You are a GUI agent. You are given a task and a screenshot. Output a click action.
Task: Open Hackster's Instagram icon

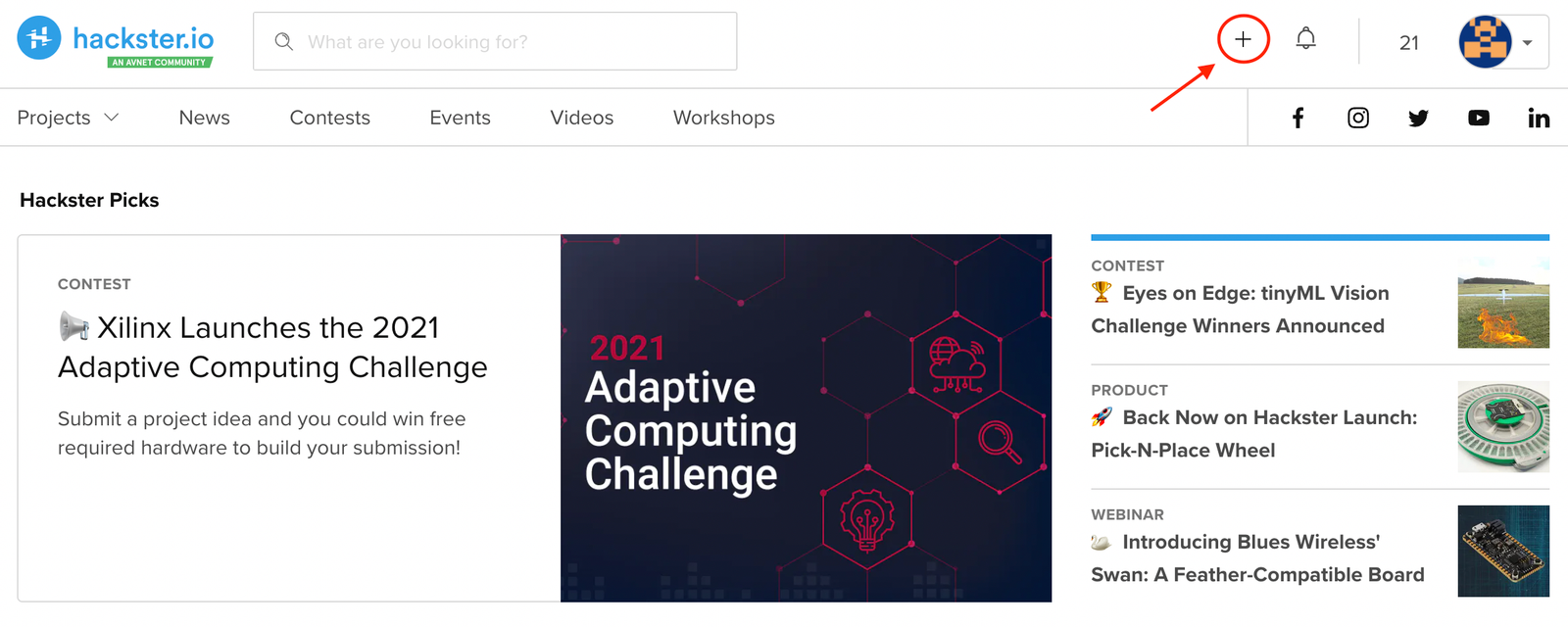click(x=1358, y=118)
